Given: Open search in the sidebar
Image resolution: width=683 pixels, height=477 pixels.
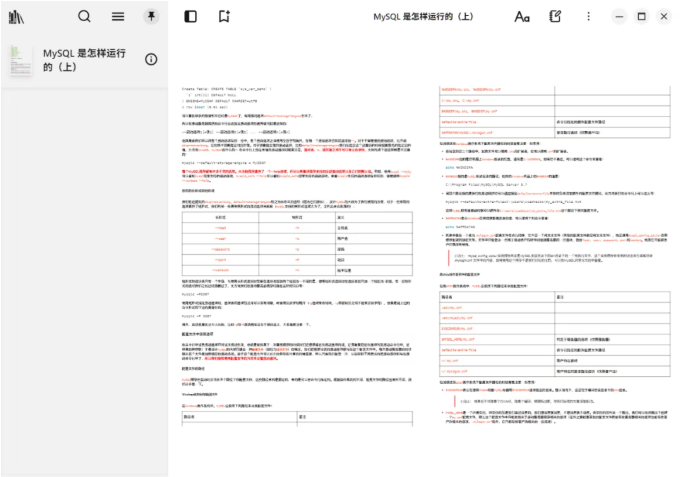Looking at the screenshot, I should [x=85, y=17].
